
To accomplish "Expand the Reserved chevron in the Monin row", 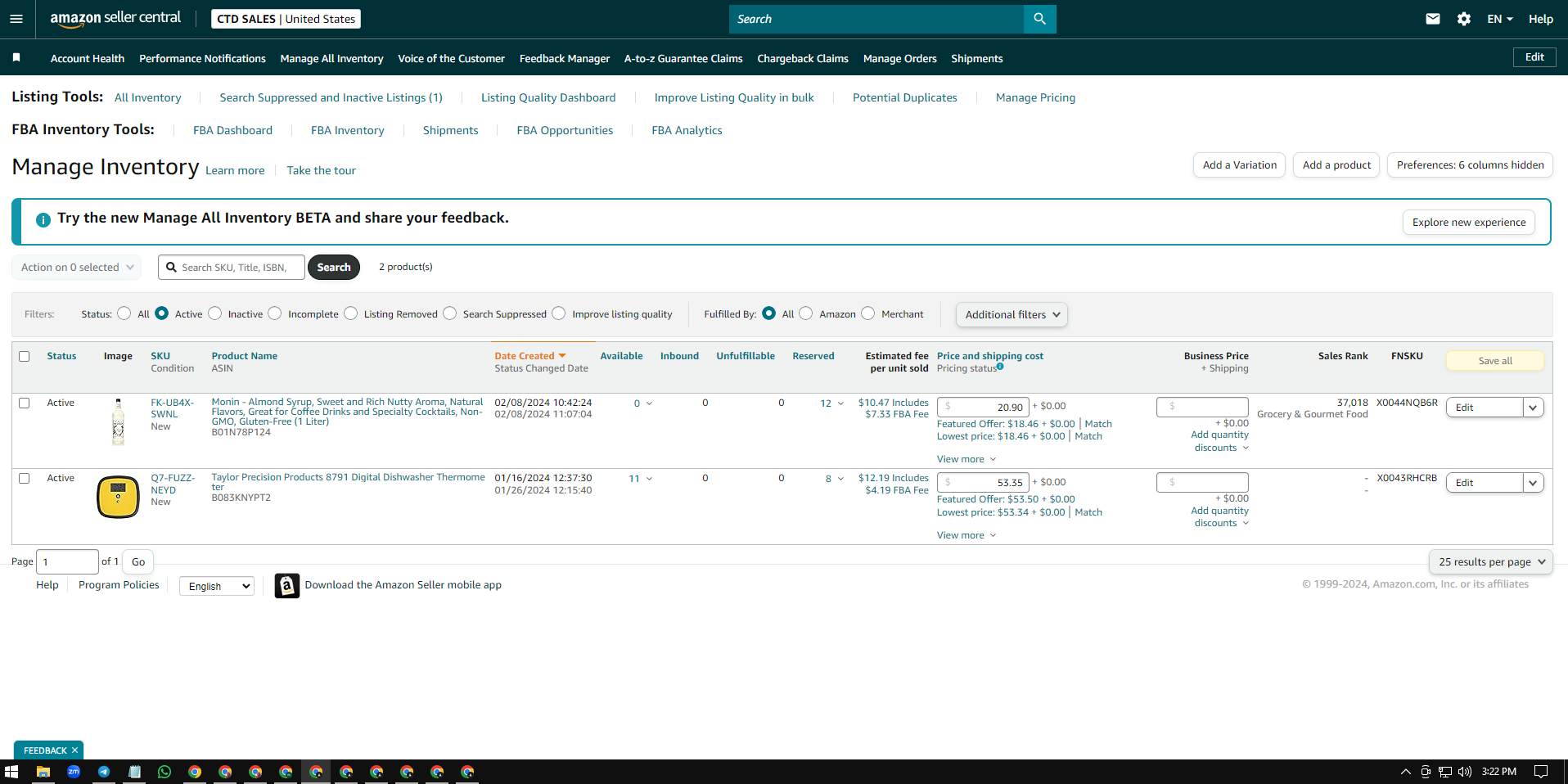I will pyautogui.click(x=840, y=403).
